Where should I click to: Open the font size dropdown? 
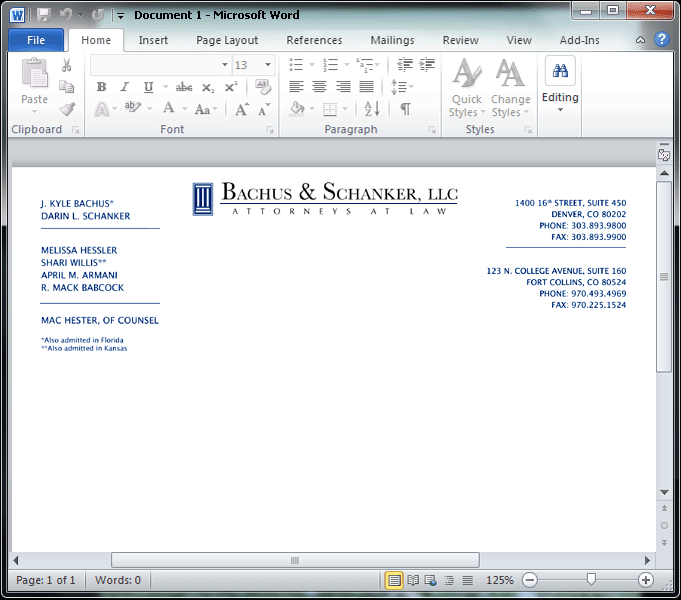pos(268,65)
